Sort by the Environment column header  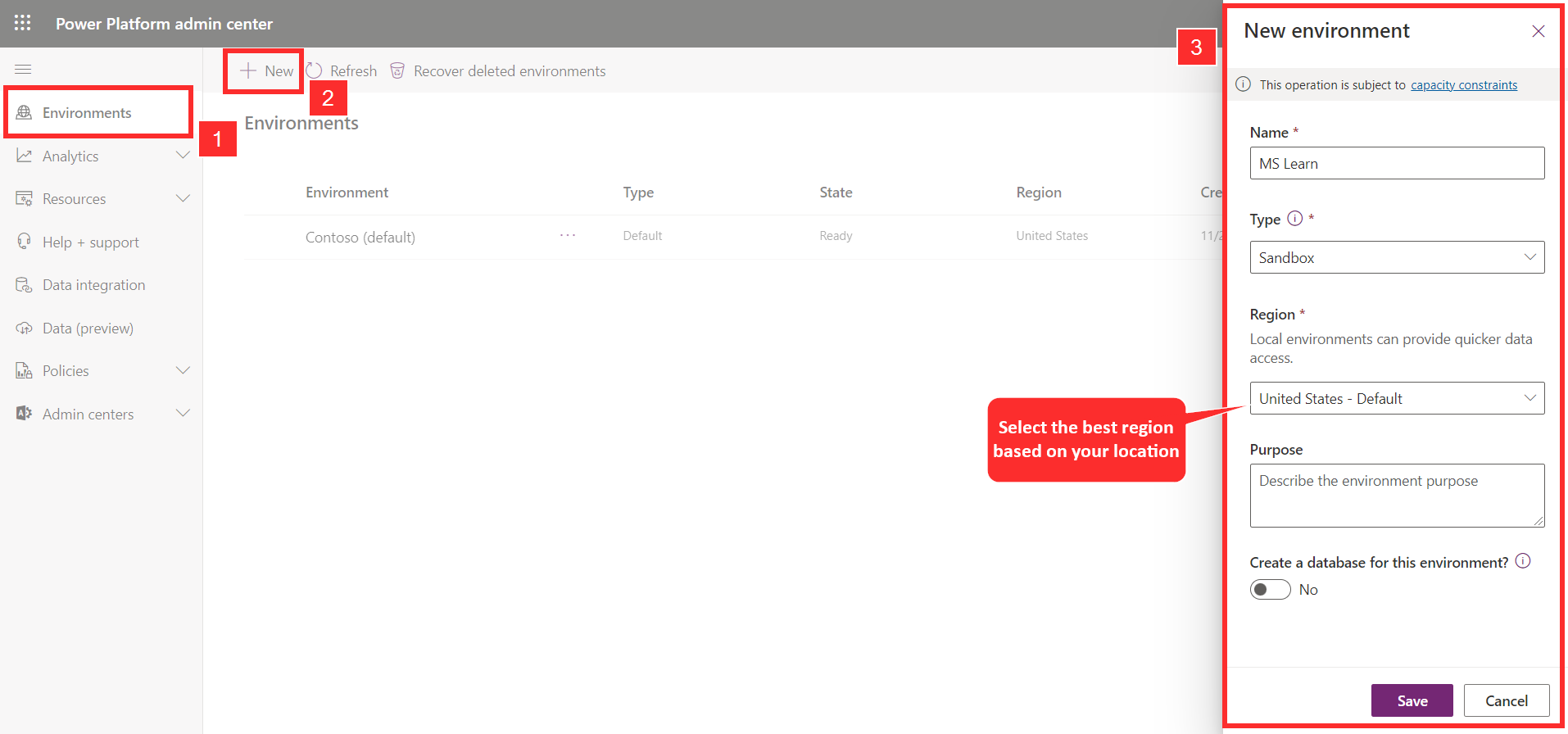(x=347, y=192)
